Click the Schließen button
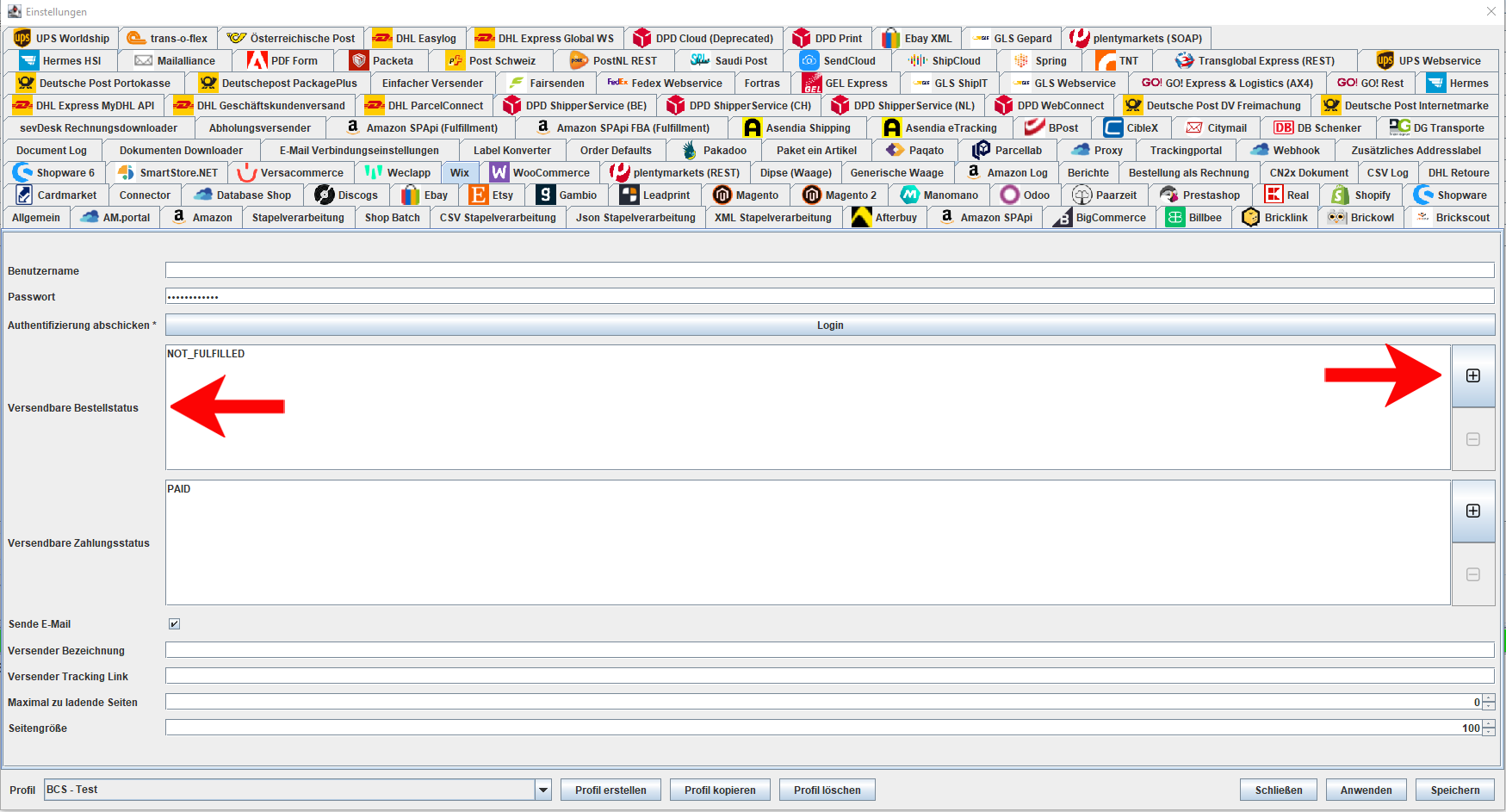Screen dimensions: 1506x812 pyautogui.click(x=1278, y=790)
